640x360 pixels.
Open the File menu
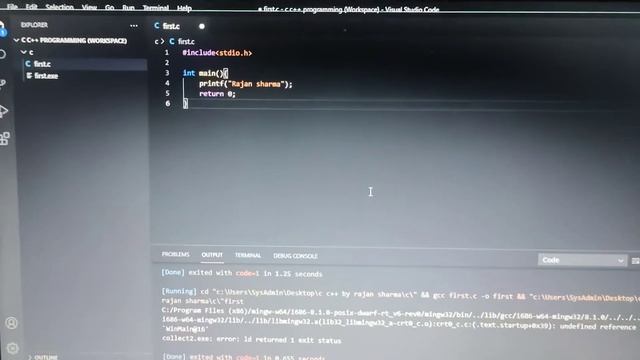(12, 7)
